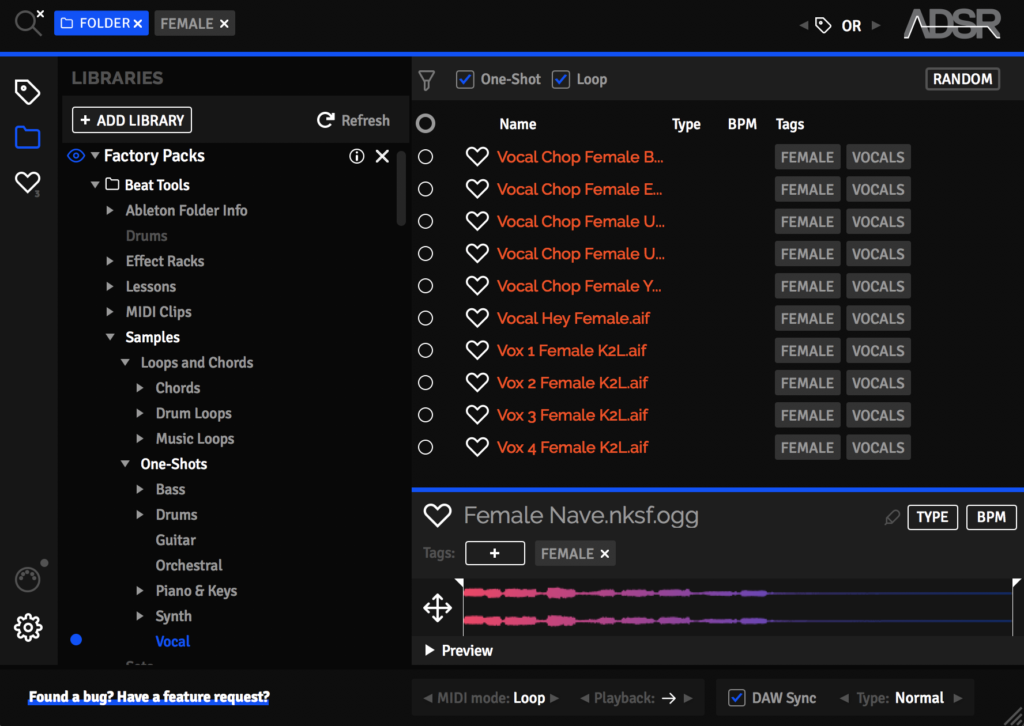Open the favorites heart in sidebar

(x=27, y=182)
